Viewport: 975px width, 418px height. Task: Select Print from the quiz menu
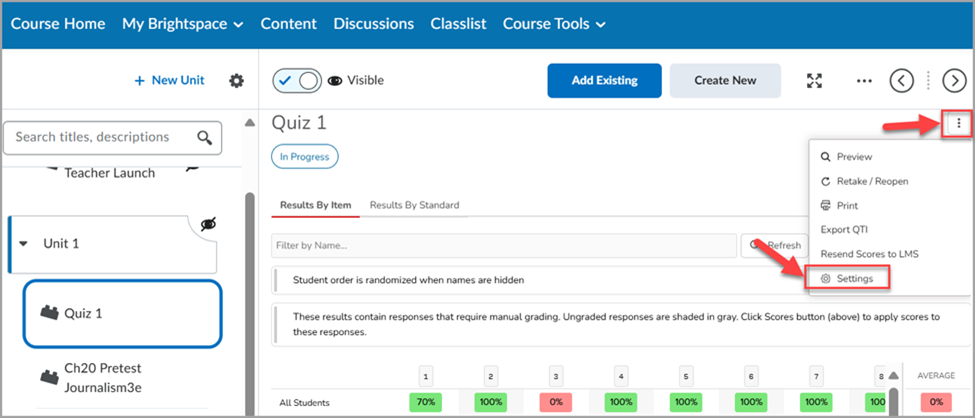[847, 205]
